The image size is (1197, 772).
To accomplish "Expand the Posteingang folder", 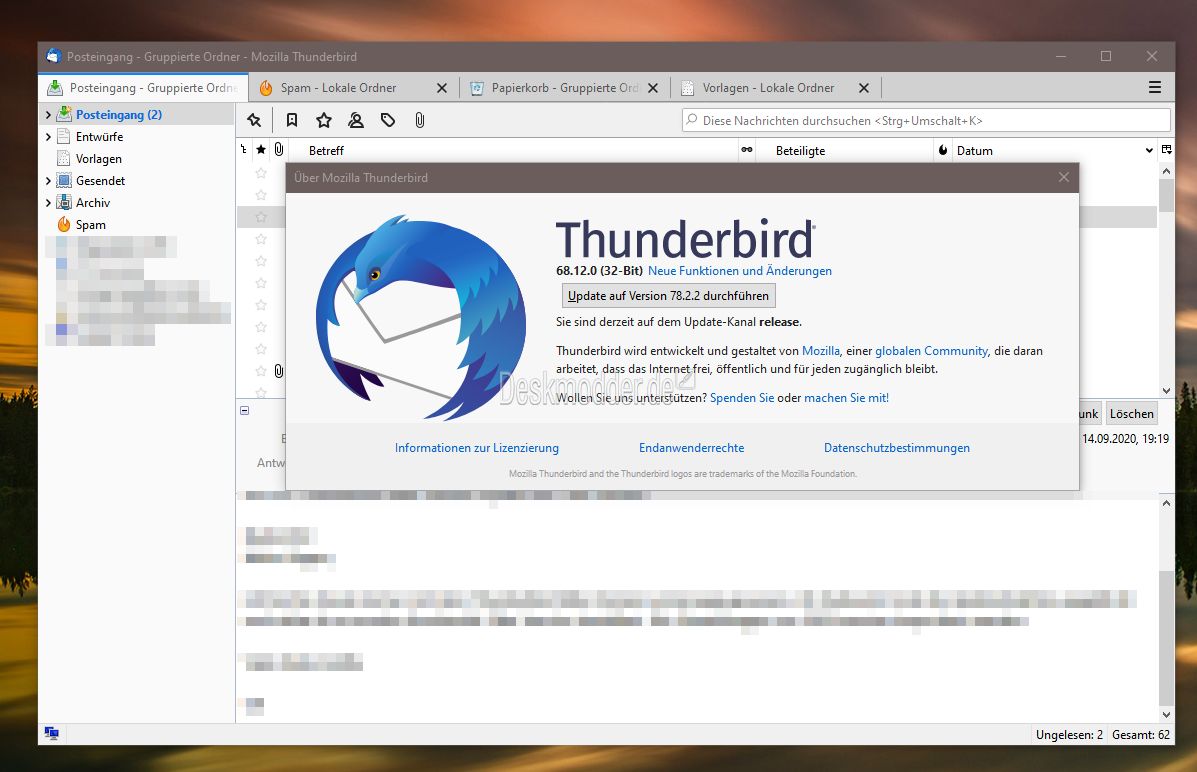I will 48,115.
